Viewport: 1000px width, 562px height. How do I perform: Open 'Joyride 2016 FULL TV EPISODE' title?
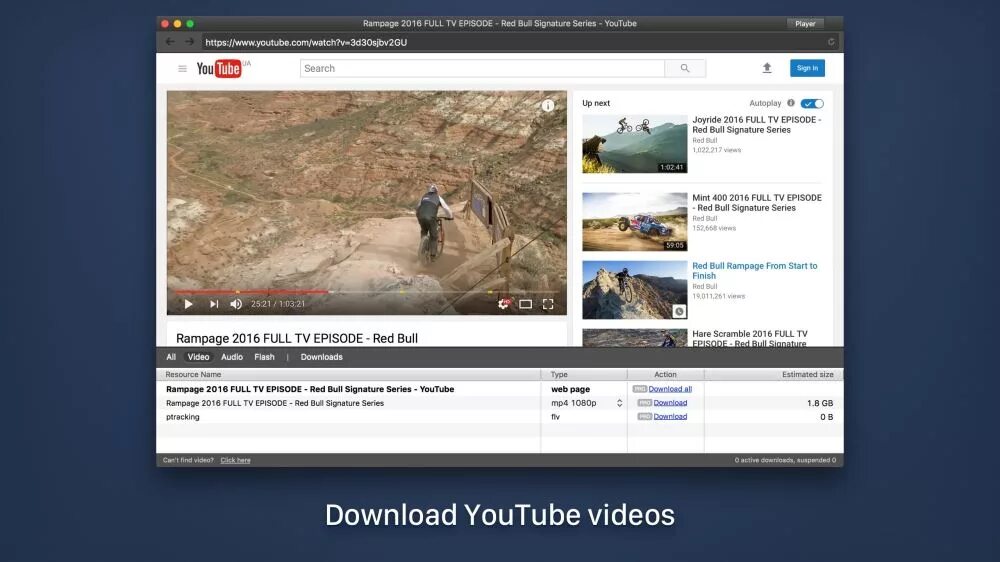tap(756, 124)
